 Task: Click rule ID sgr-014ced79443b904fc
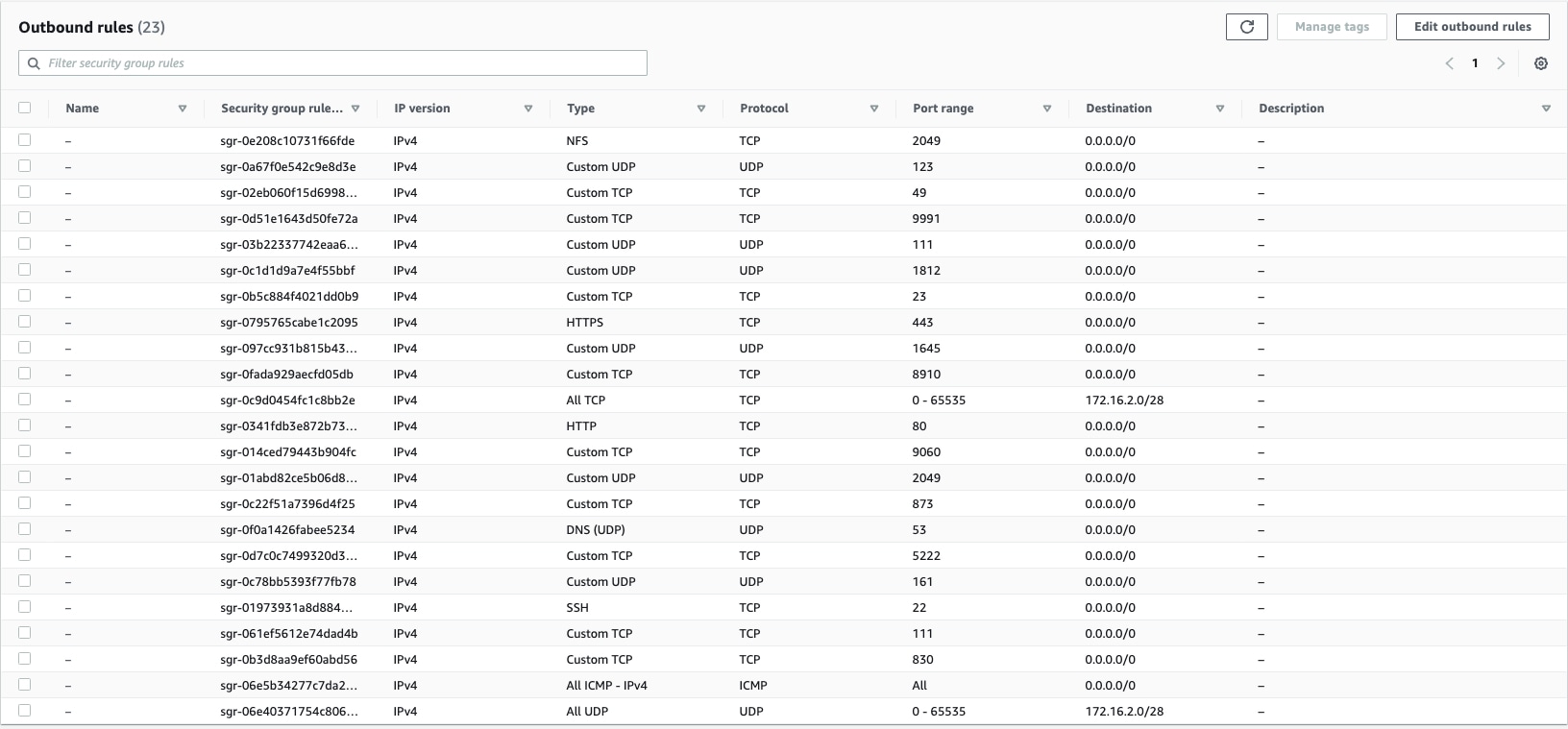coord(288,452)
